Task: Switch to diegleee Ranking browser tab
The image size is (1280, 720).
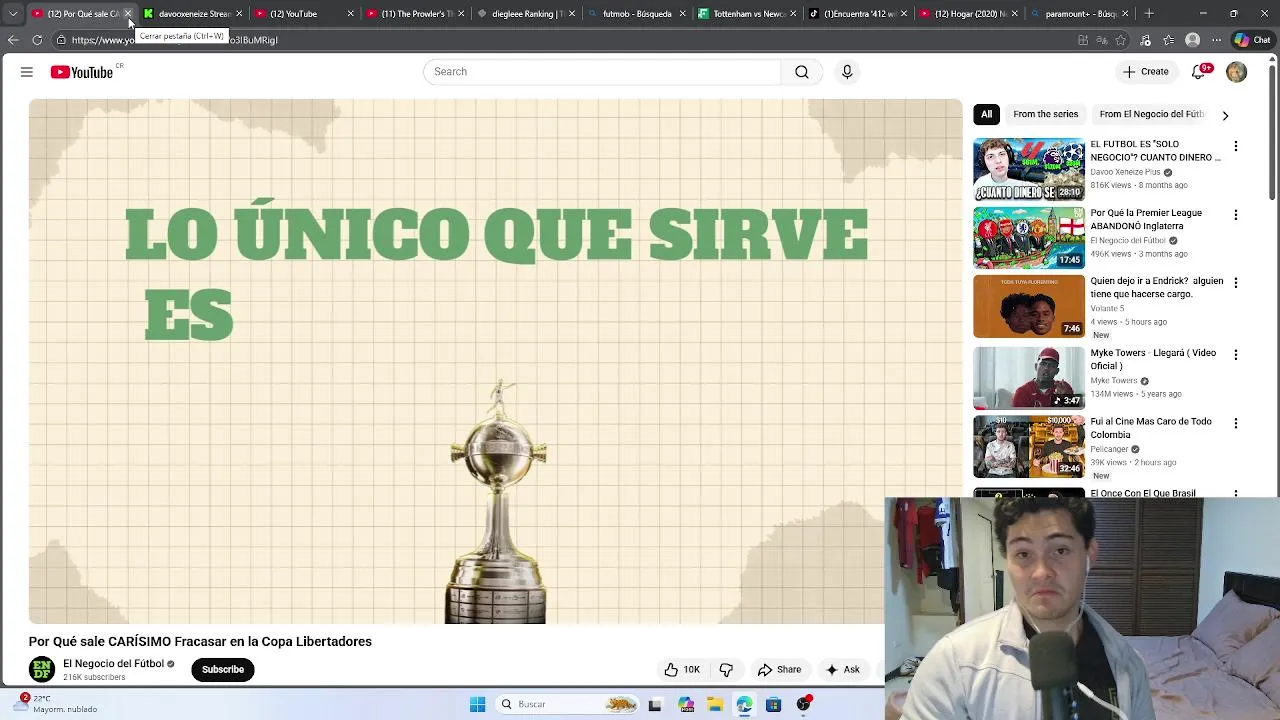Action: [525, 14]
